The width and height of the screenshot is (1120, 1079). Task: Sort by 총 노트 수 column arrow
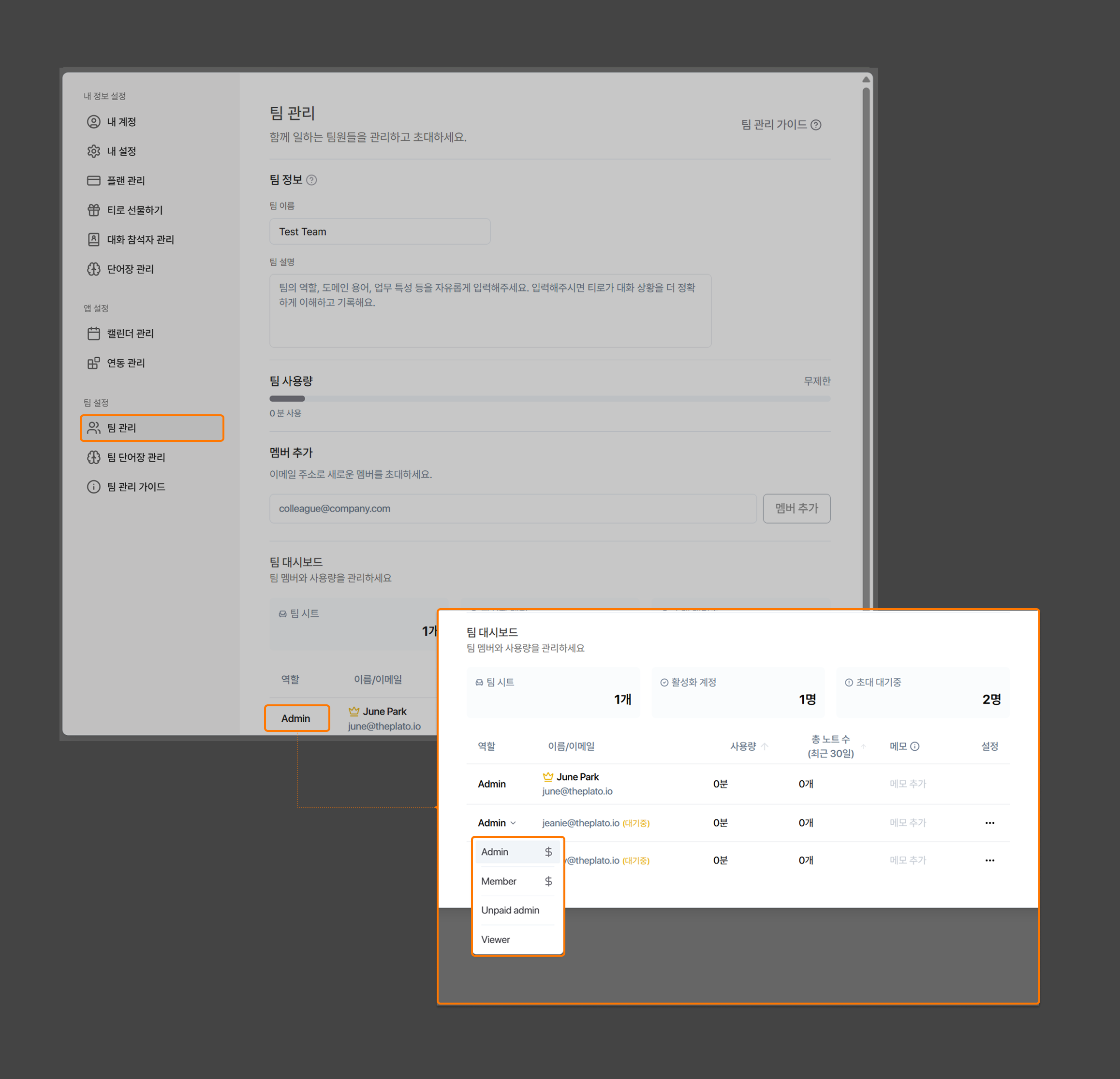pos(863,746)
